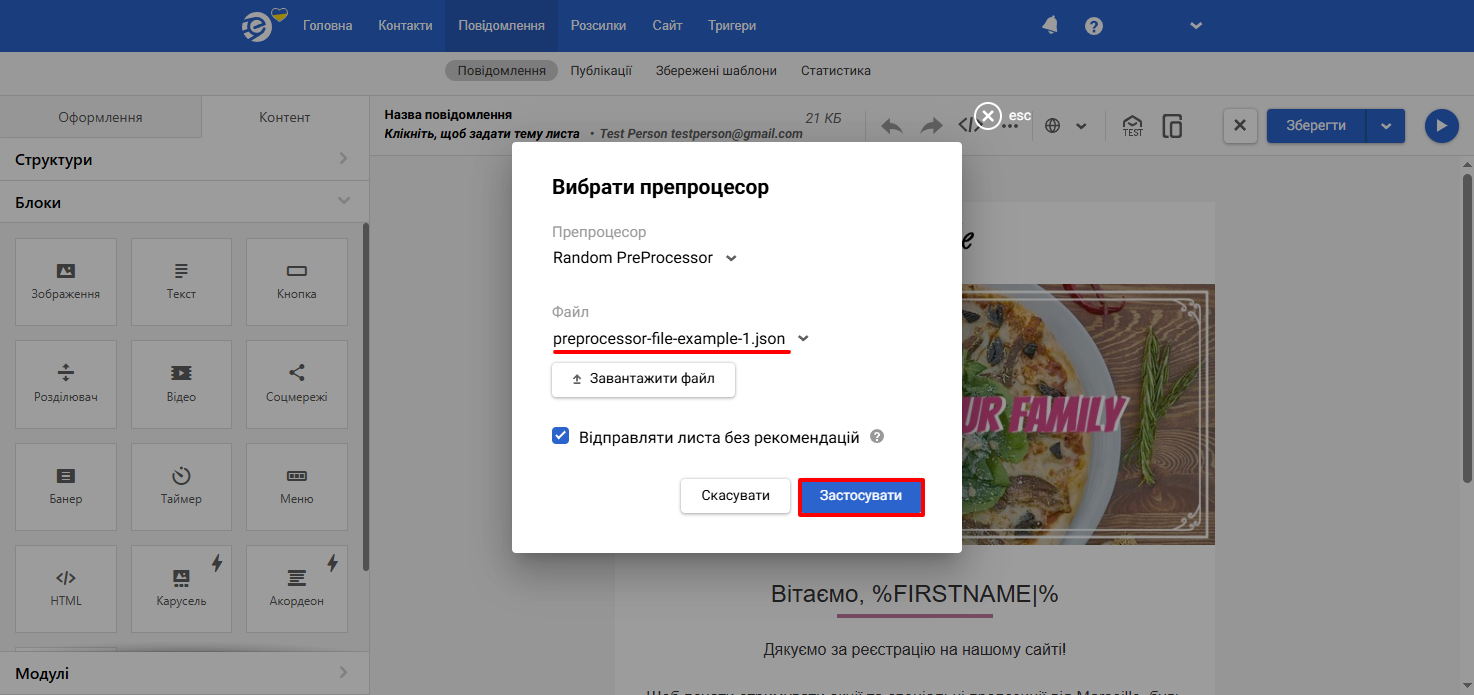Screen dimensions: 1474x695
Task: Click the copy message icon in toolbar
Action: pos(1173,126)
